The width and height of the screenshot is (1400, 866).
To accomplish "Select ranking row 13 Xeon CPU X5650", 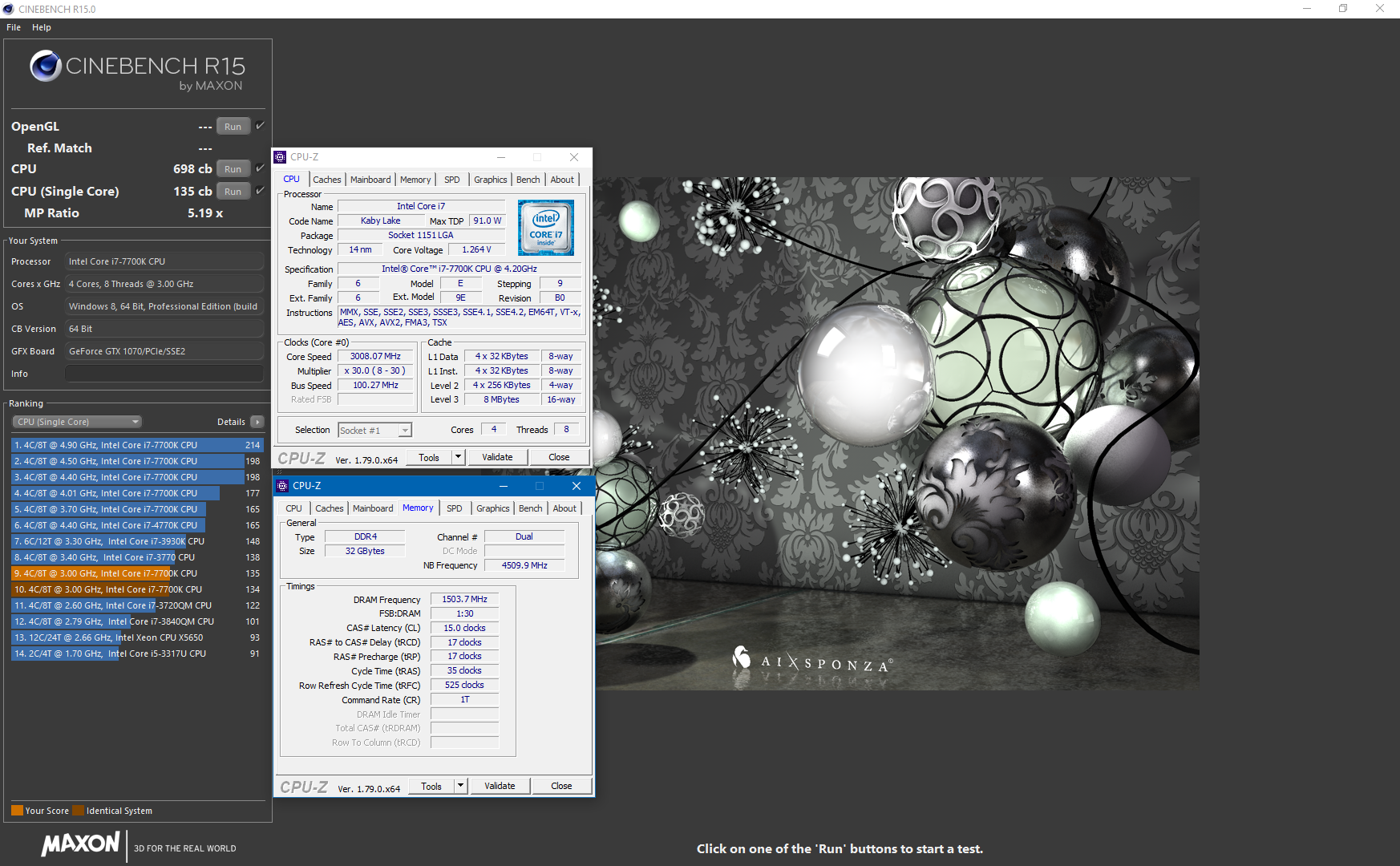I will pos(137,637).
